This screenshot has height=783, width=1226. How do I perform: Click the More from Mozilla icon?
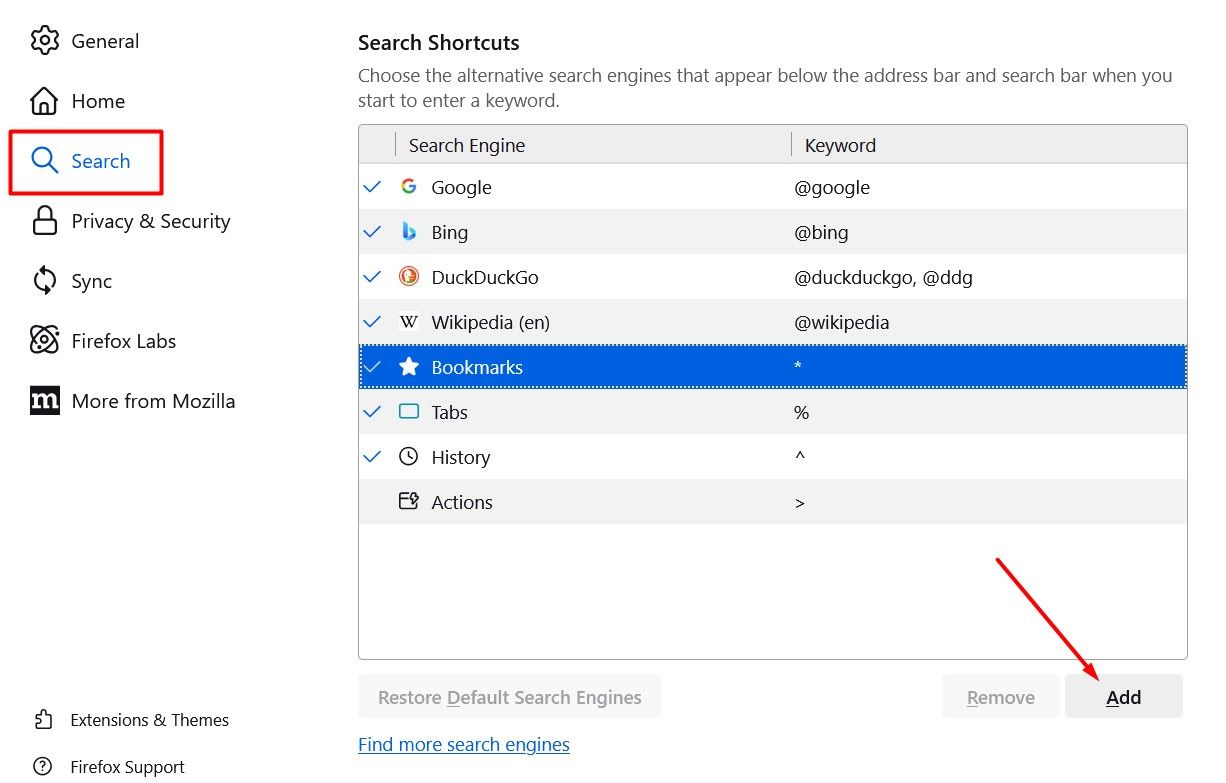click(44, 400)
